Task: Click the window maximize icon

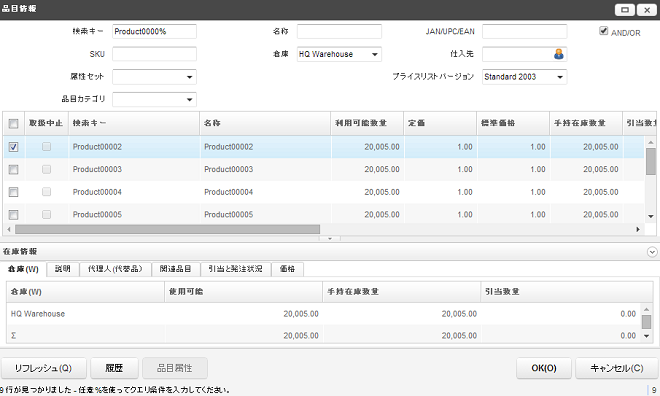Action: [x=625, y=10]
